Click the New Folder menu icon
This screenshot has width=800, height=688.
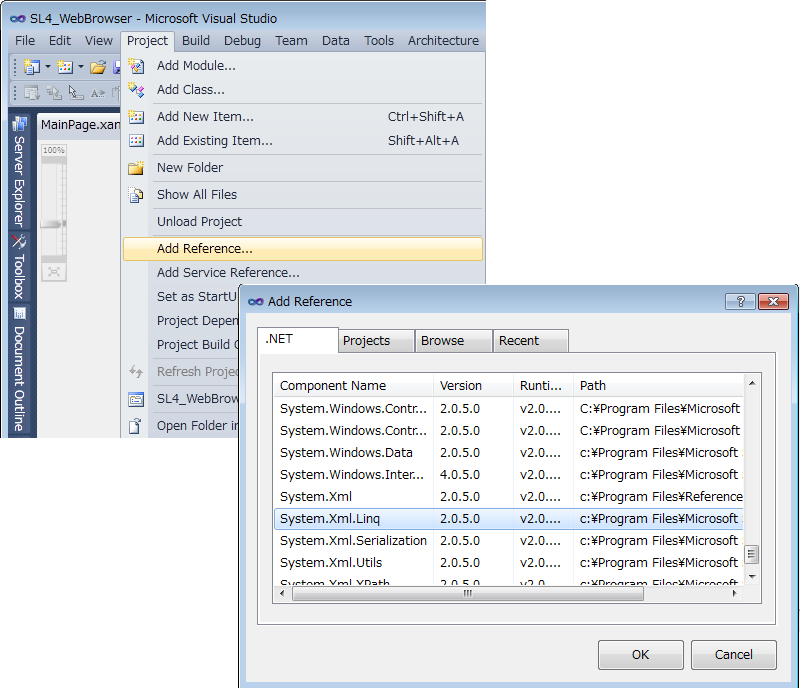(x=136, y=168)
